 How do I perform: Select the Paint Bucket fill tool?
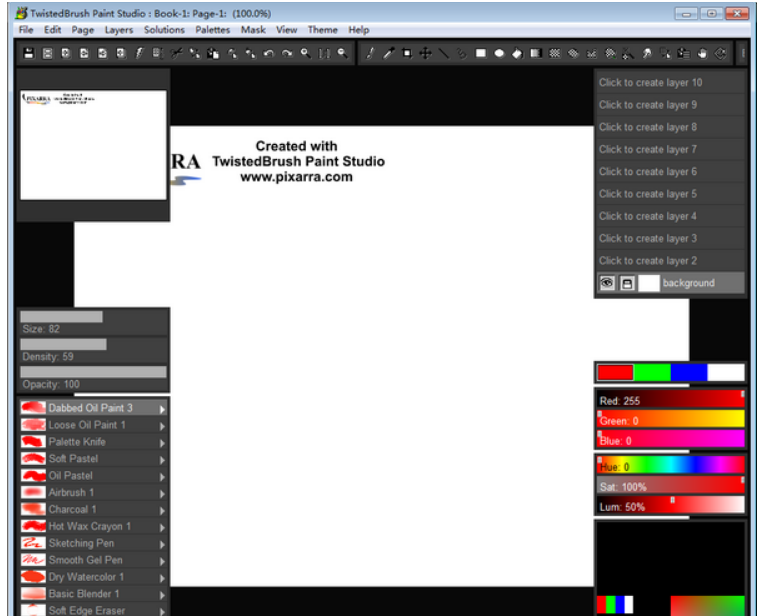point(518,53)
